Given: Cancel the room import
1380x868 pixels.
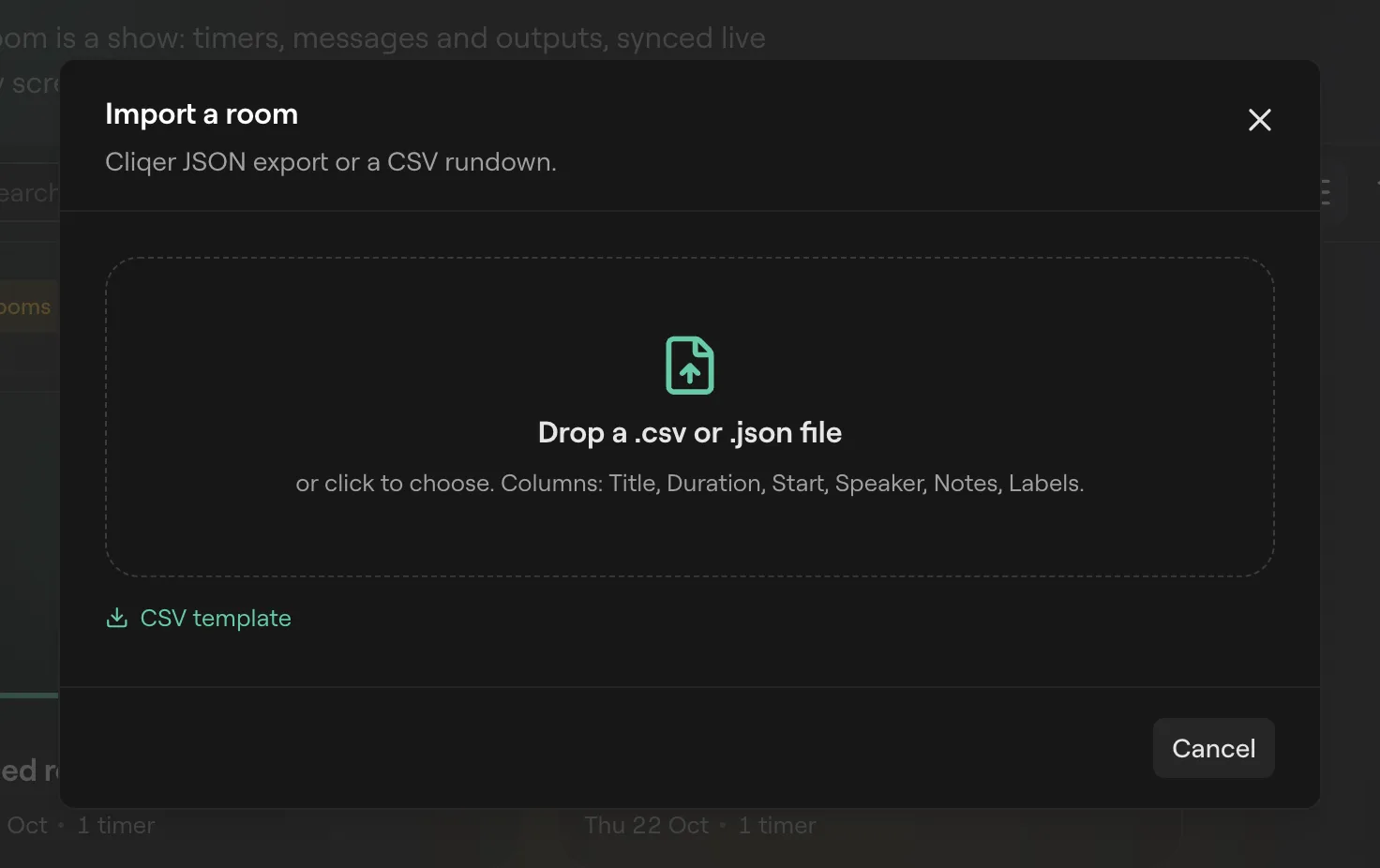Looking at the screenshot, I should click(x=1213, y=748).
